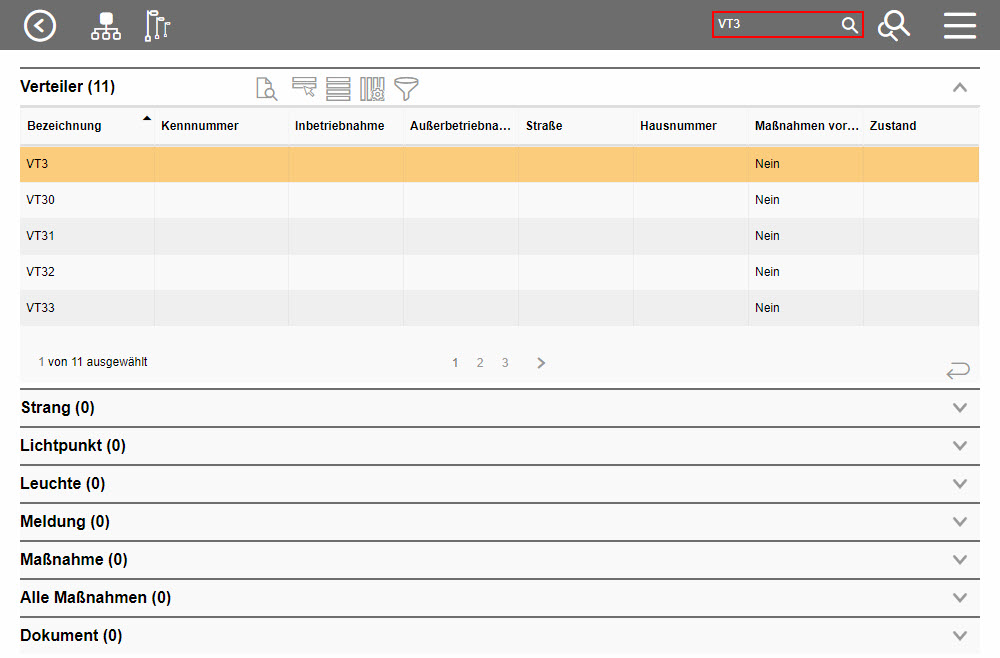This screenshot has height=658, width=1000.
Task: Click the street light poles icon
Action: pyautogui.click(x=158, y=25)
